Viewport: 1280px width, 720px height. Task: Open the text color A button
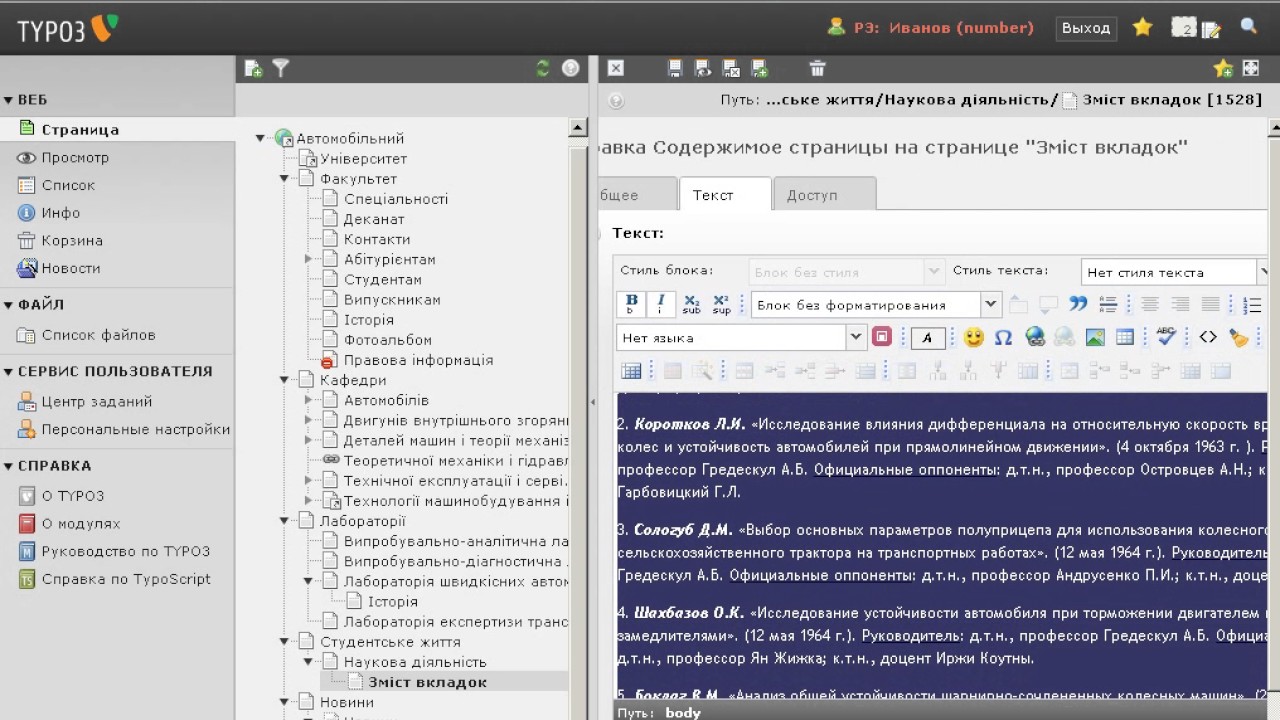(928, 337)
